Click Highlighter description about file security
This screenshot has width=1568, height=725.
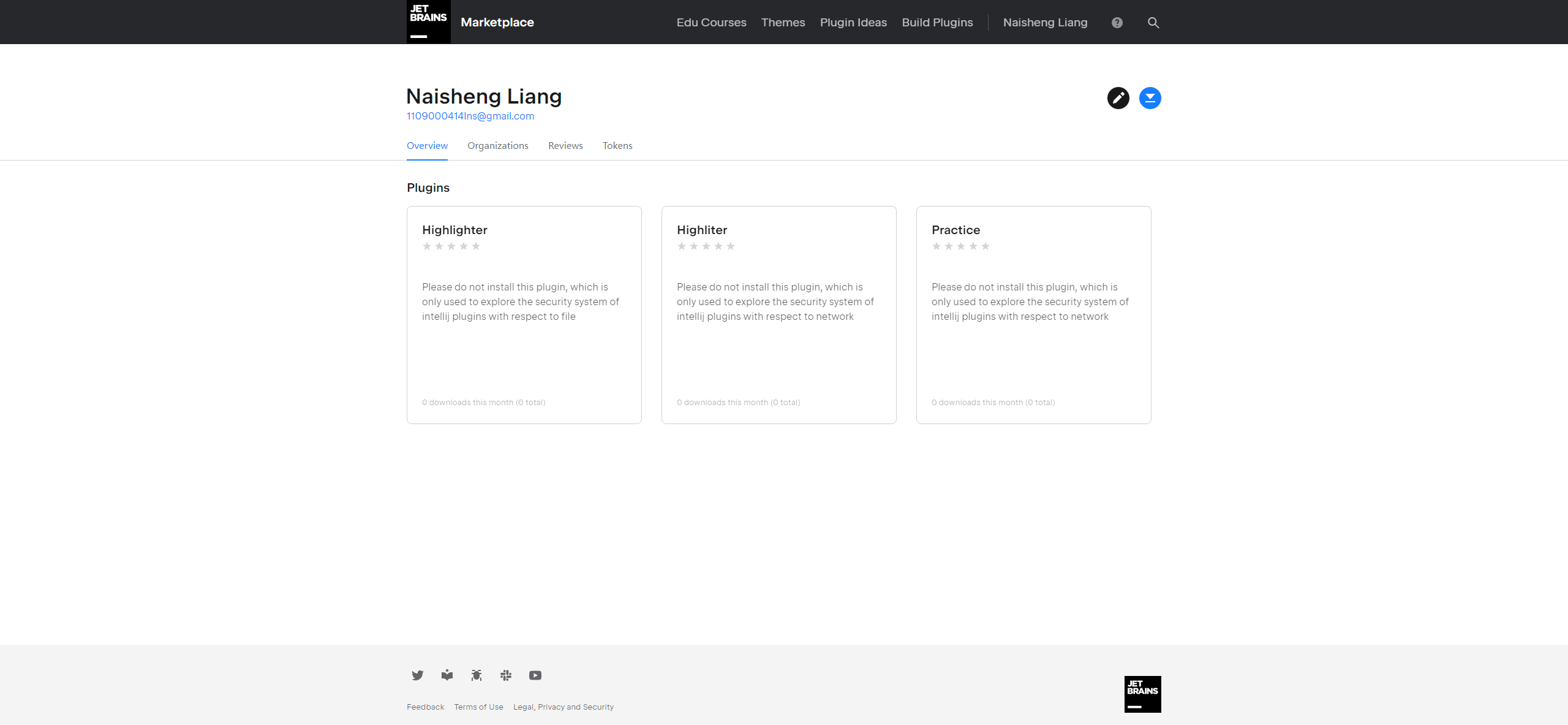521,302
